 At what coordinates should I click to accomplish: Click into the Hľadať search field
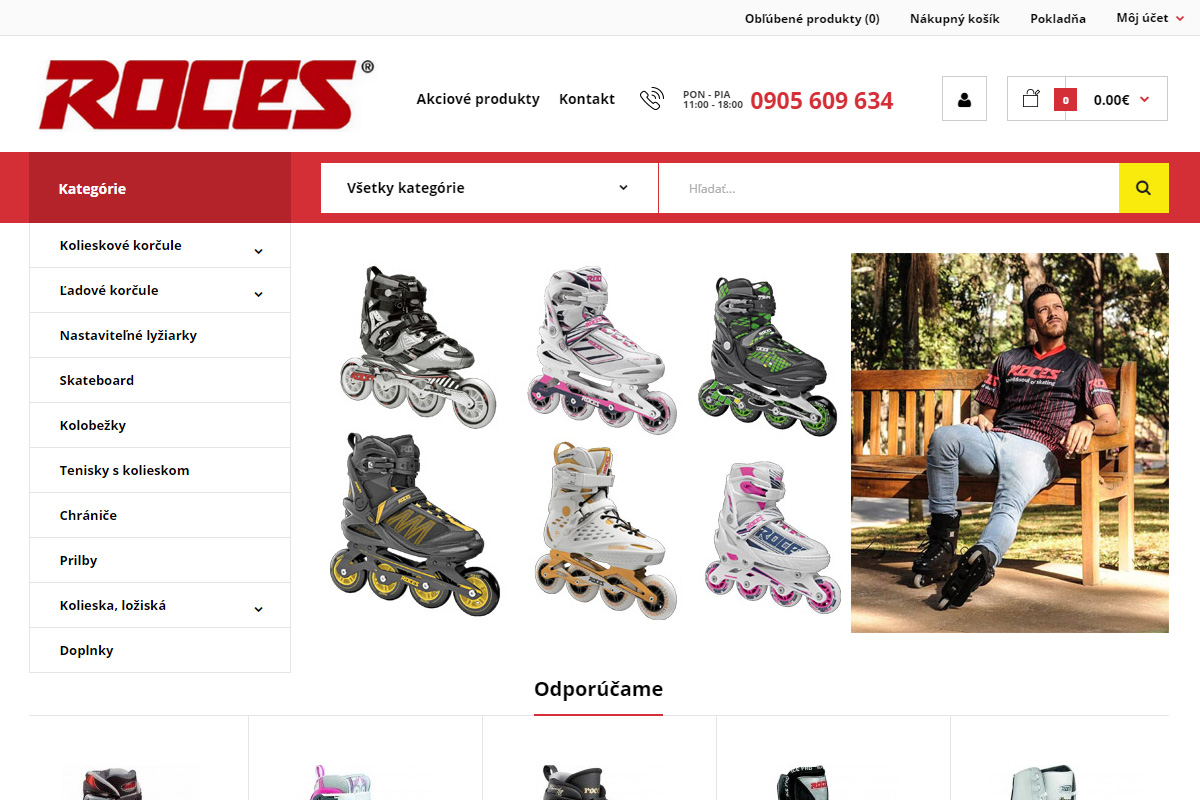click(x=889, y=188)
